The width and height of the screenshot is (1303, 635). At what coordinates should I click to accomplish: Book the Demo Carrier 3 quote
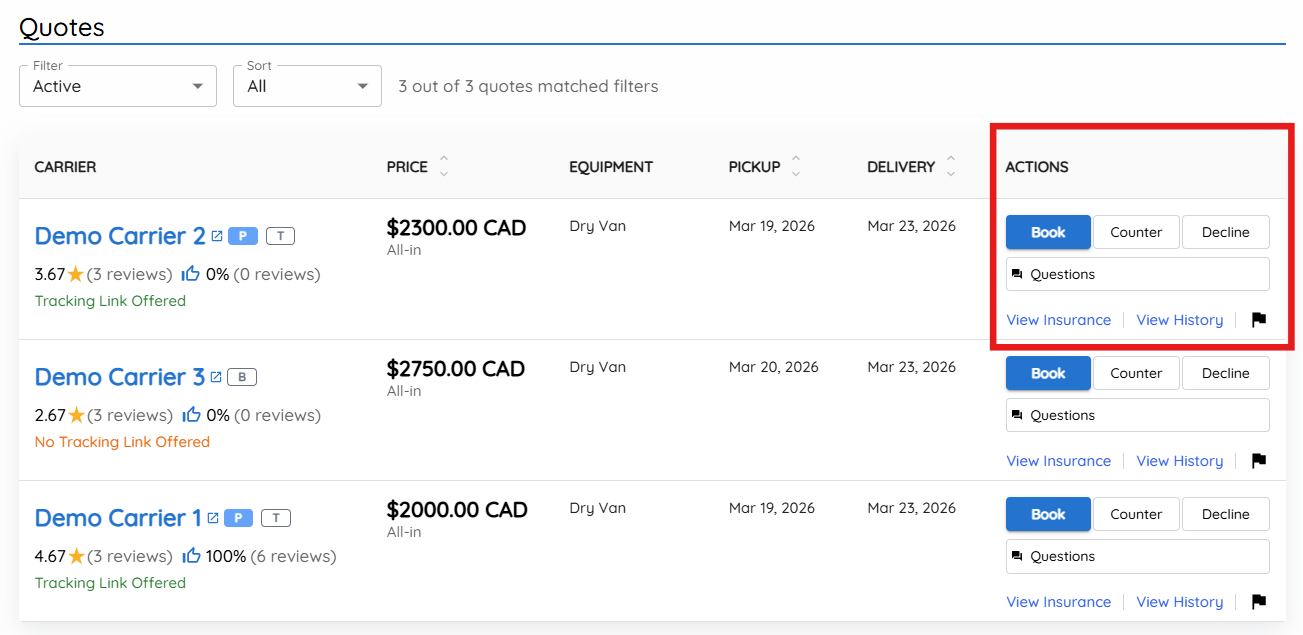pyautogui.click(x=1048, y=373)
